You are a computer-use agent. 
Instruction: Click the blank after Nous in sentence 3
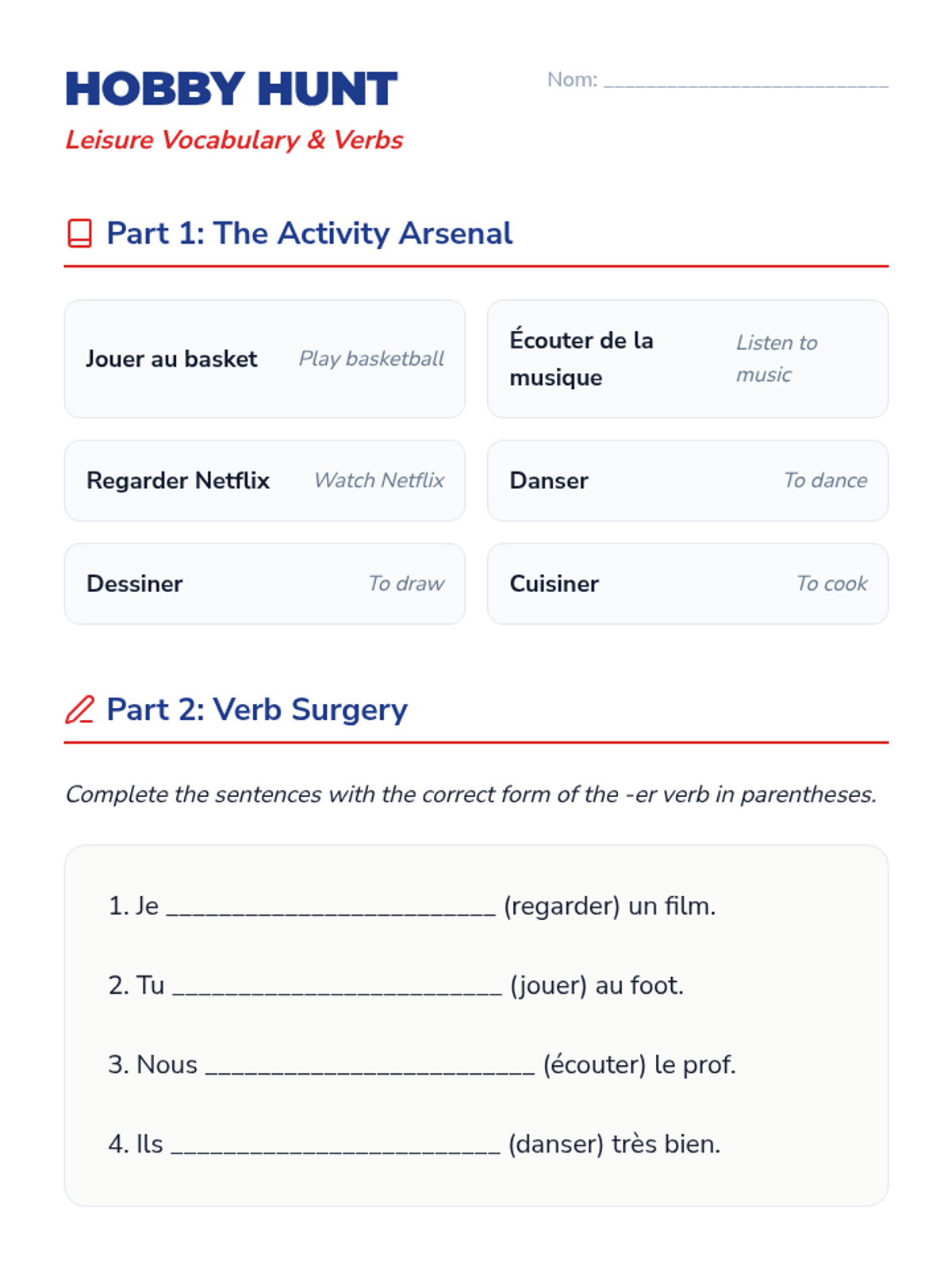(x=370, y=1066)
